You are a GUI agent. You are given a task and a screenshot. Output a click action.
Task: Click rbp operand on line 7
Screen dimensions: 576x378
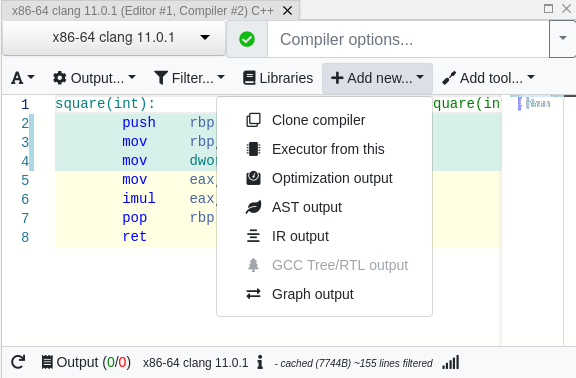[x=202, y=217]
